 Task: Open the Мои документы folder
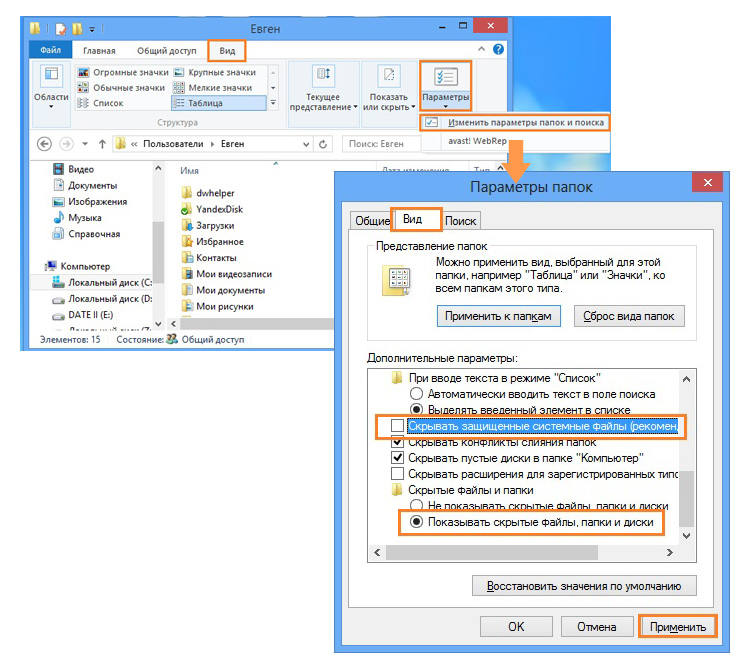223,290
